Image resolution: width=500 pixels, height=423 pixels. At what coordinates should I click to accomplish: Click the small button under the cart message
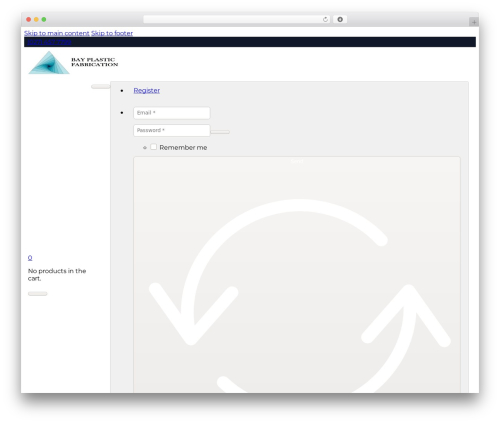coord(38,294)
